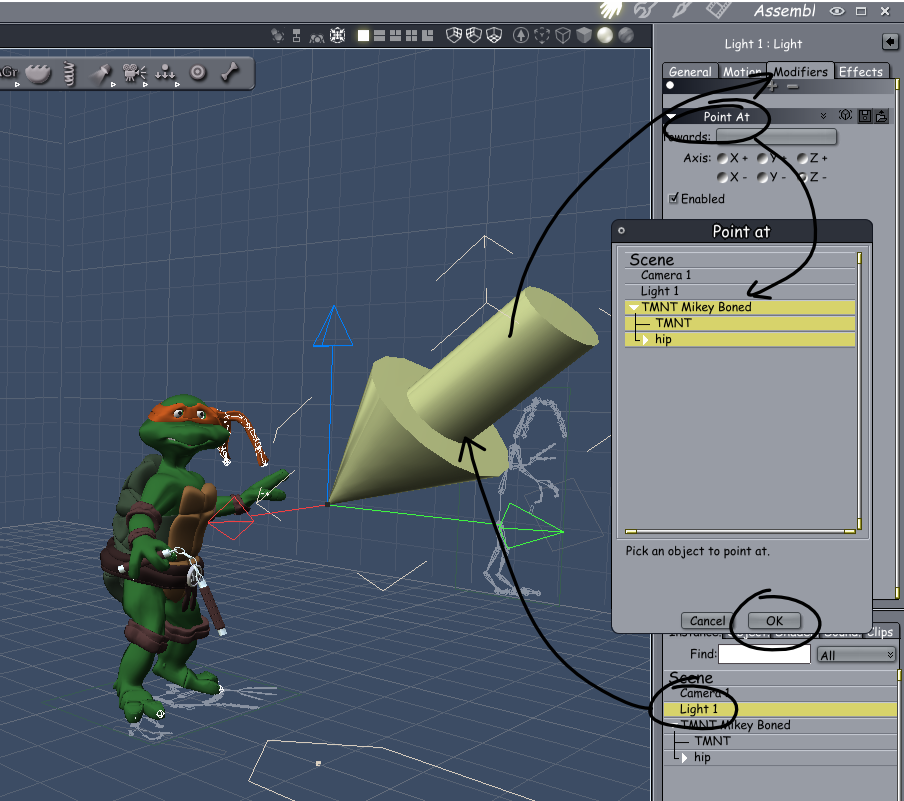Expand hip node in bottom scene tree
Image resolution: width=904 pixels, height=801 pixels.
click(x=684, y=758)
